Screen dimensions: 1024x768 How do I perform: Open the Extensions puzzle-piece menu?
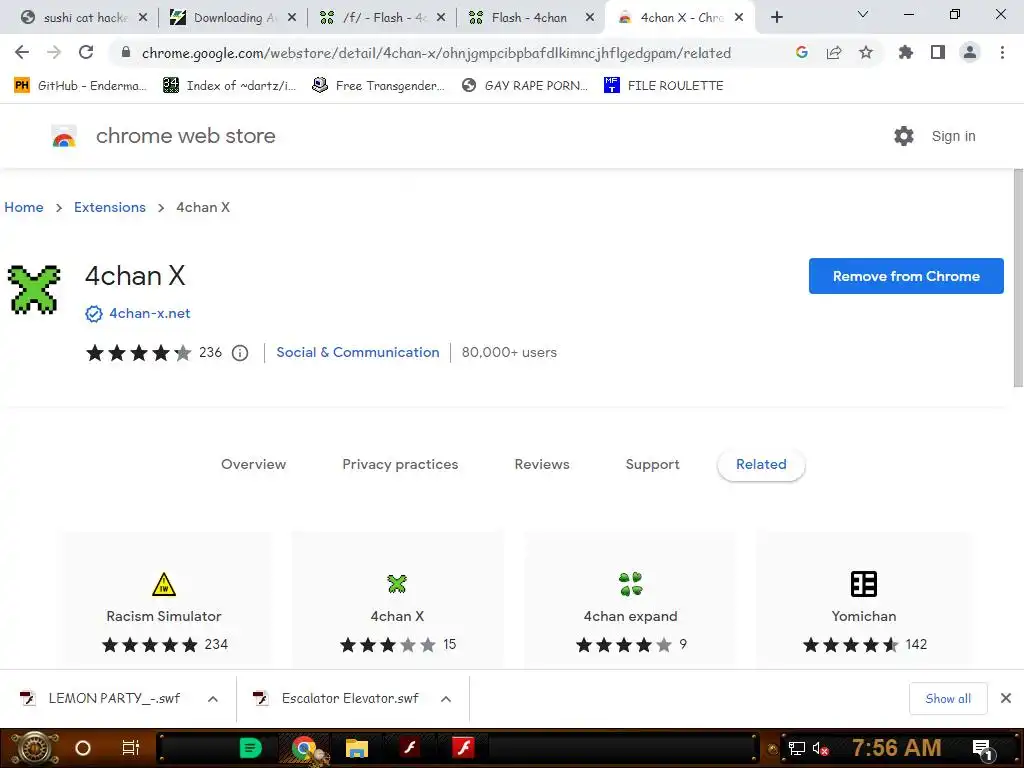pos(905,52)
